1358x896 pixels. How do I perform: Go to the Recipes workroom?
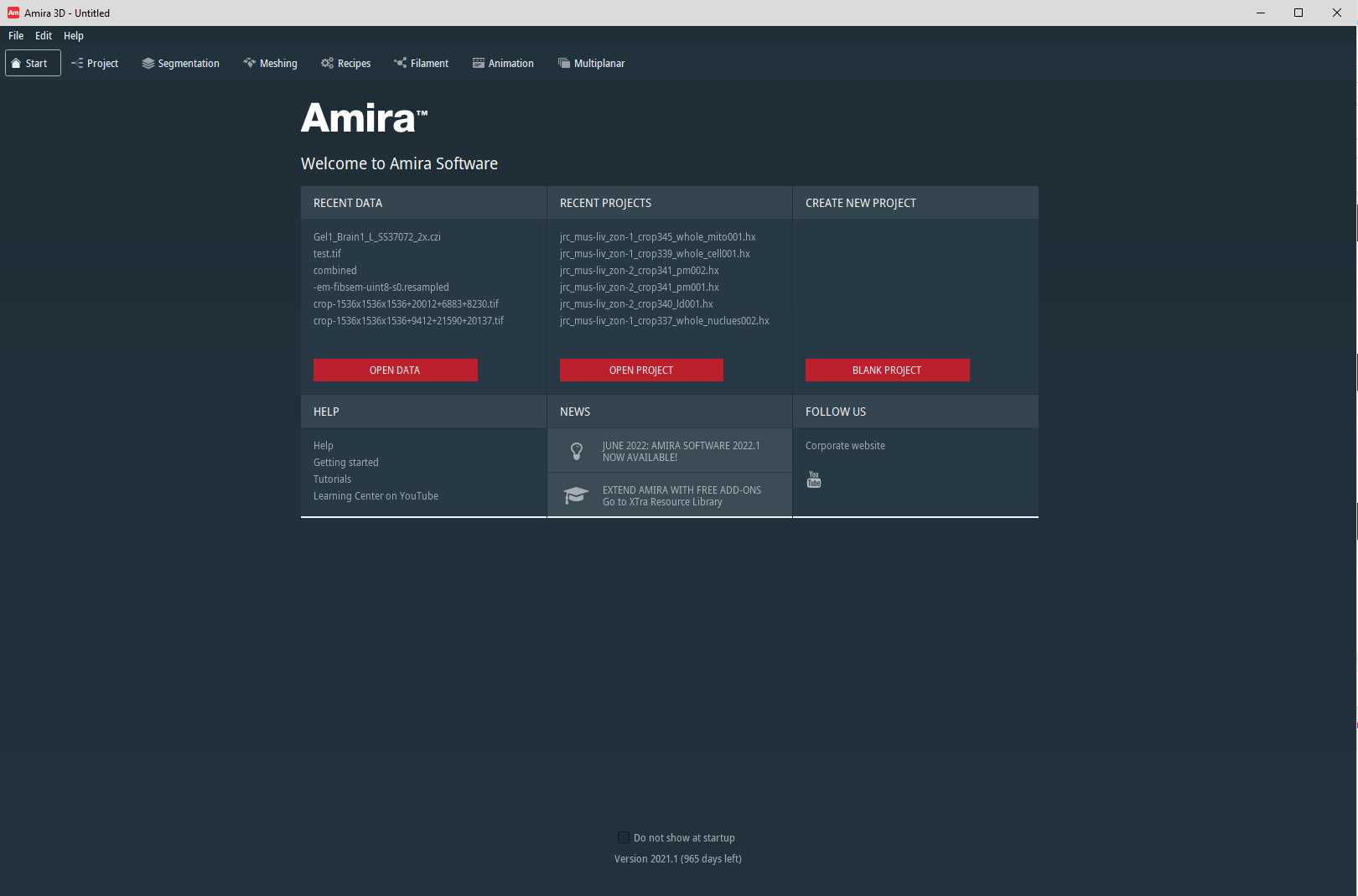coord(345,63)
